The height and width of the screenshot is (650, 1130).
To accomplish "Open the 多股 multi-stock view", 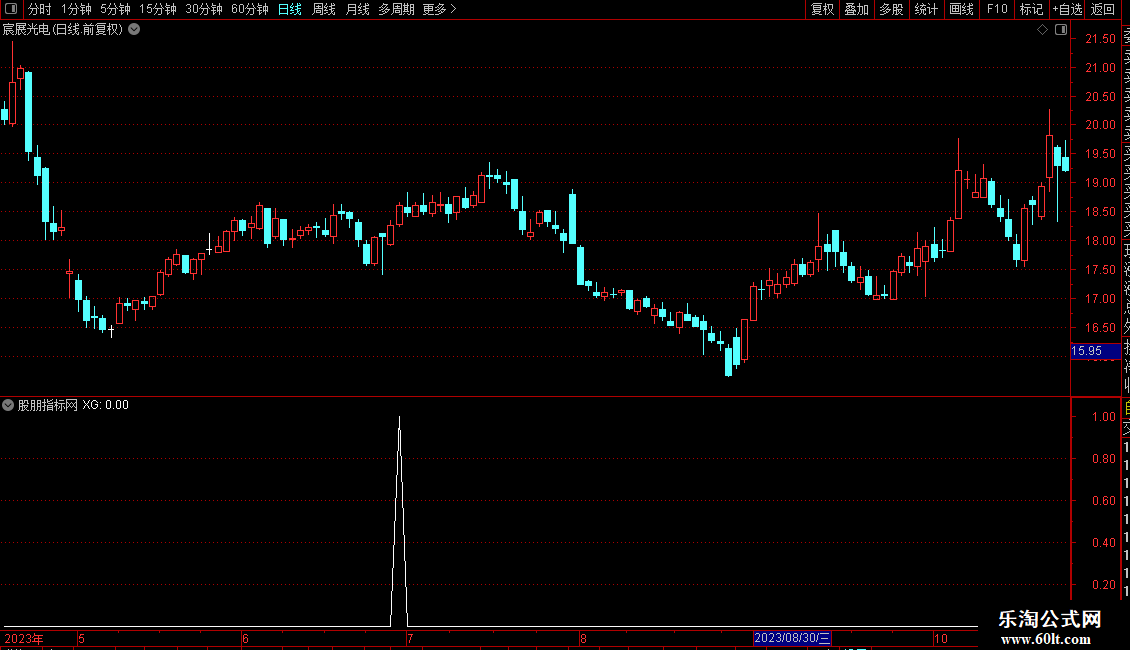I will point(891,9).
